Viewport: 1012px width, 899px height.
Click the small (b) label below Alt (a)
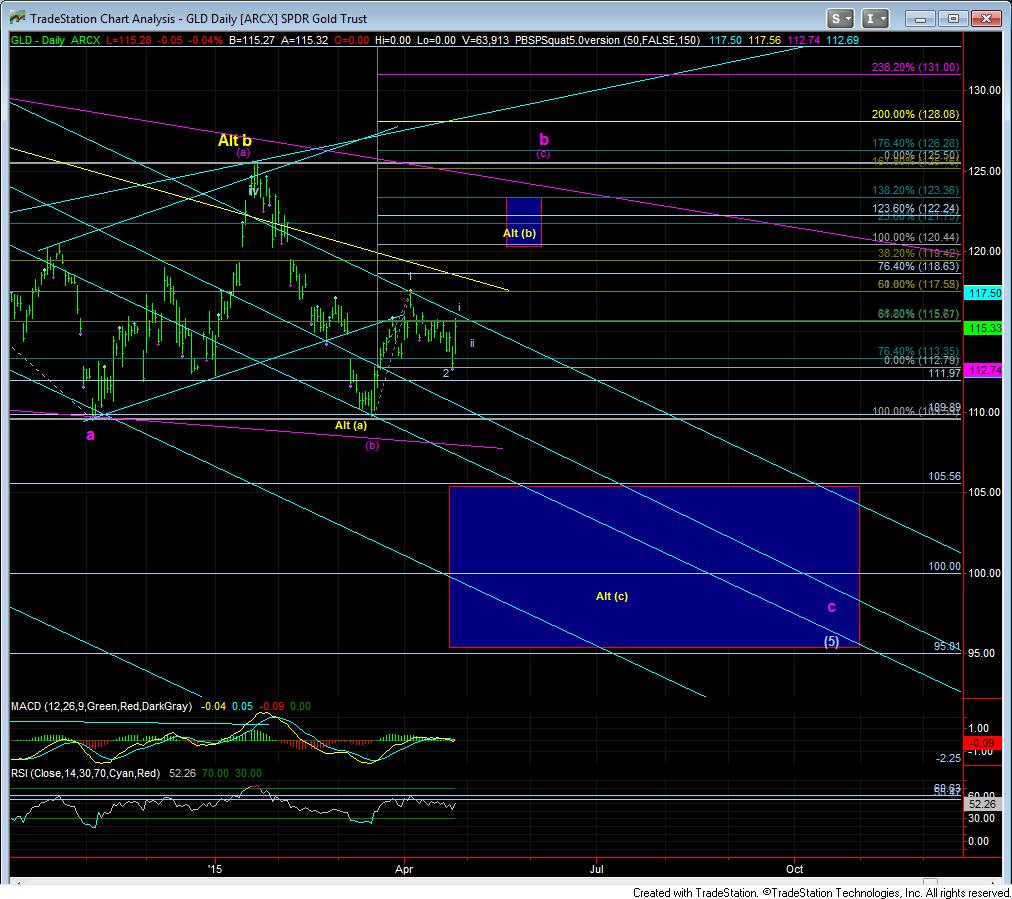point(372,445)
